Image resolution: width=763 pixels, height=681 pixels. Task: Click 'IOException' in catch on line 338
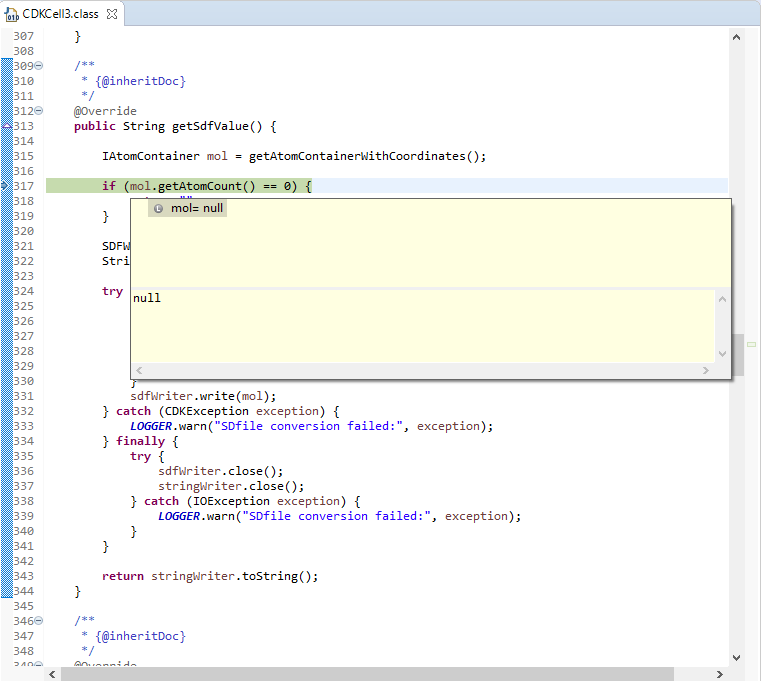point(231,501)
